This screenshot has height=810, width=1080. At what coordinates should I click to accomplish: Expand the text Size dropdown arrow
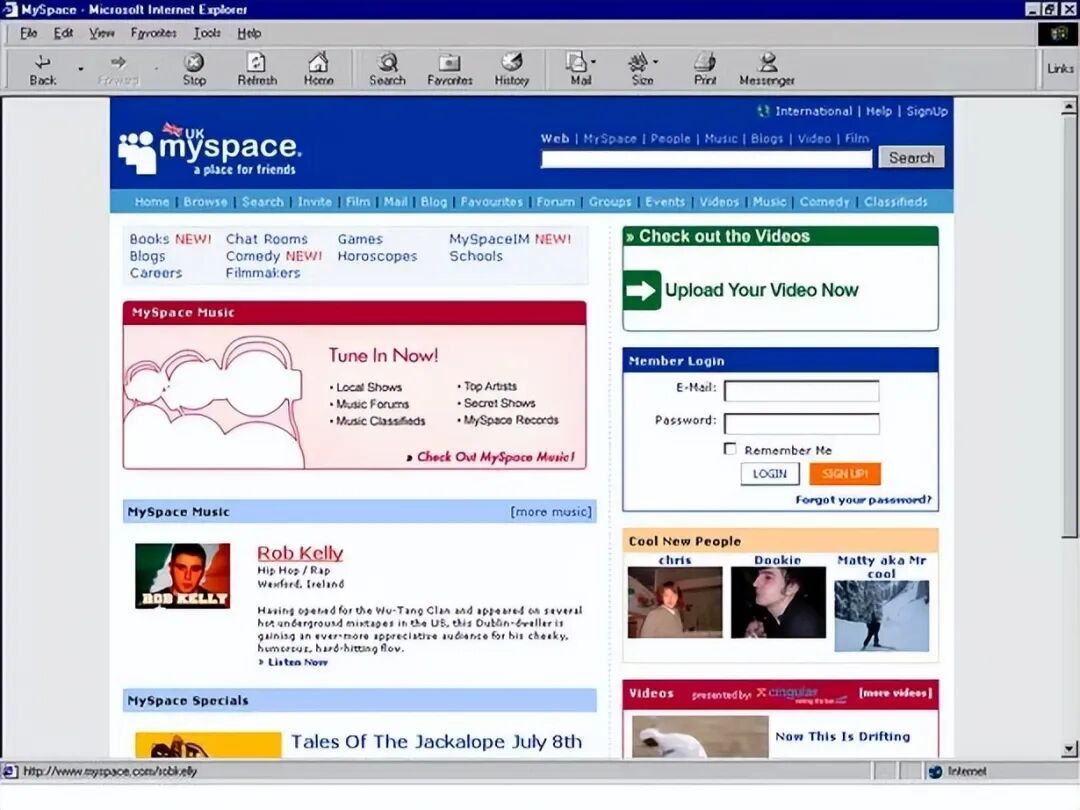655,62
